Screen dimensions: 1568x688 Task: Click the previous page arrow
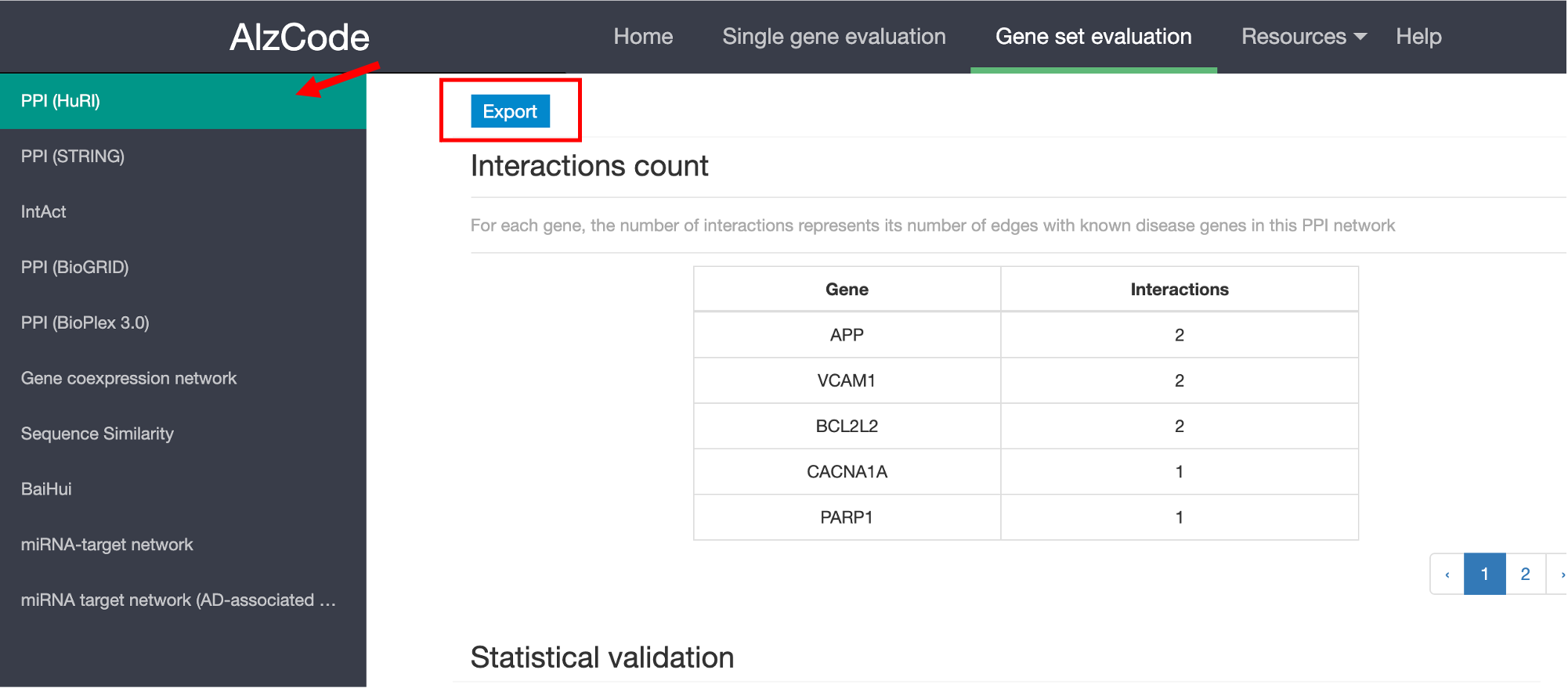(x=1447, y=574)
